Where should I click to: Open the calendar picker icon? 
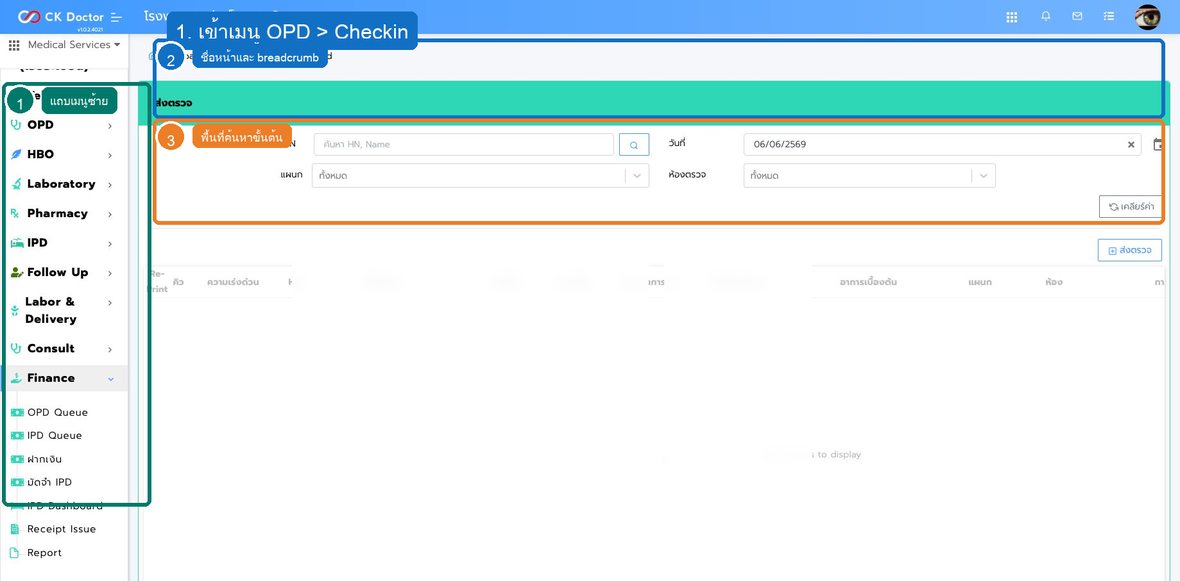[1158, 144]
